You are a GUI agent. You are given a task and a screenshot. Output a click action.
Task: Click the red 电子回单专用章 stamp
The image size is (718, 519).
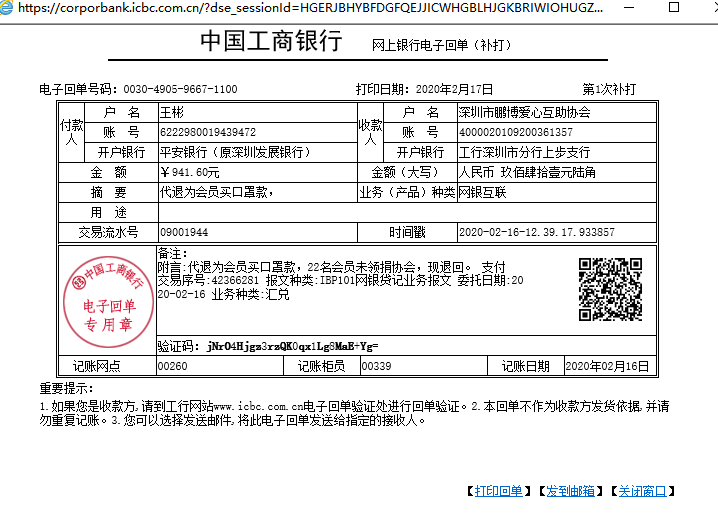(x=108, y=301)
